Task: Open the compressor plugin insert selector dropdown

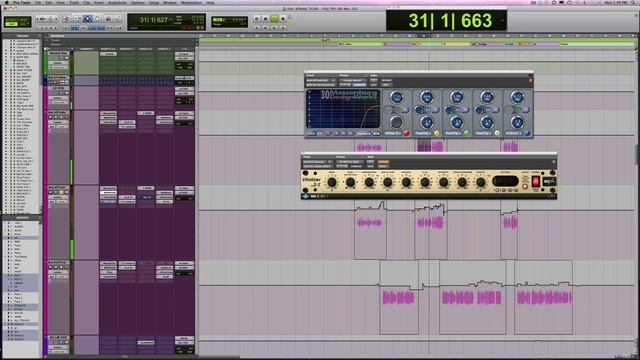Action: (x=317, y=166)
